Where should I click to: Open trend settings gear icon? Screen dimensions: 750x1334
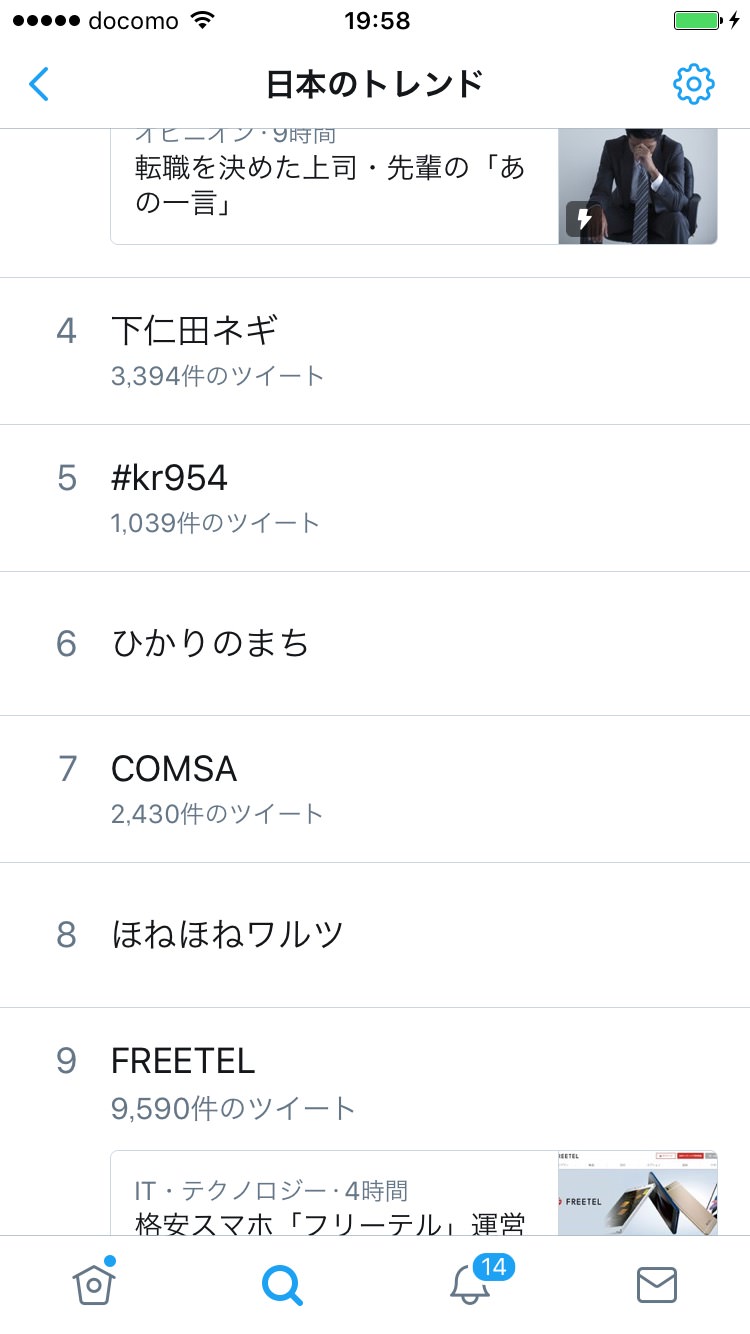693,84
